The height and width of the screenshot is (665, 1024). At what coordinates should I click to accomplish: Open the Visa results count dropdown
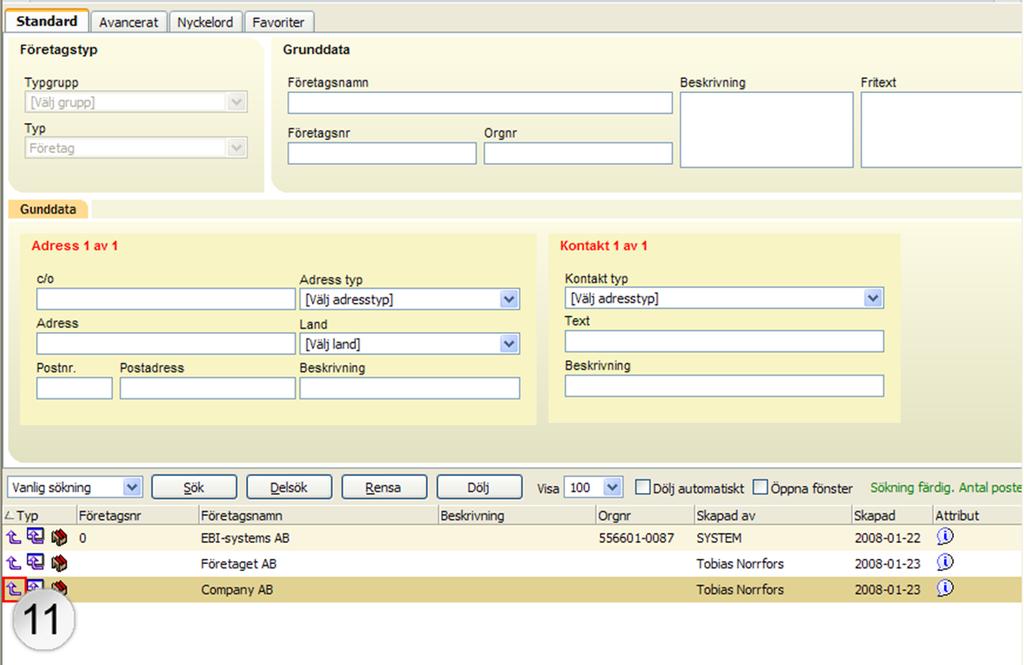pos(593,487)
